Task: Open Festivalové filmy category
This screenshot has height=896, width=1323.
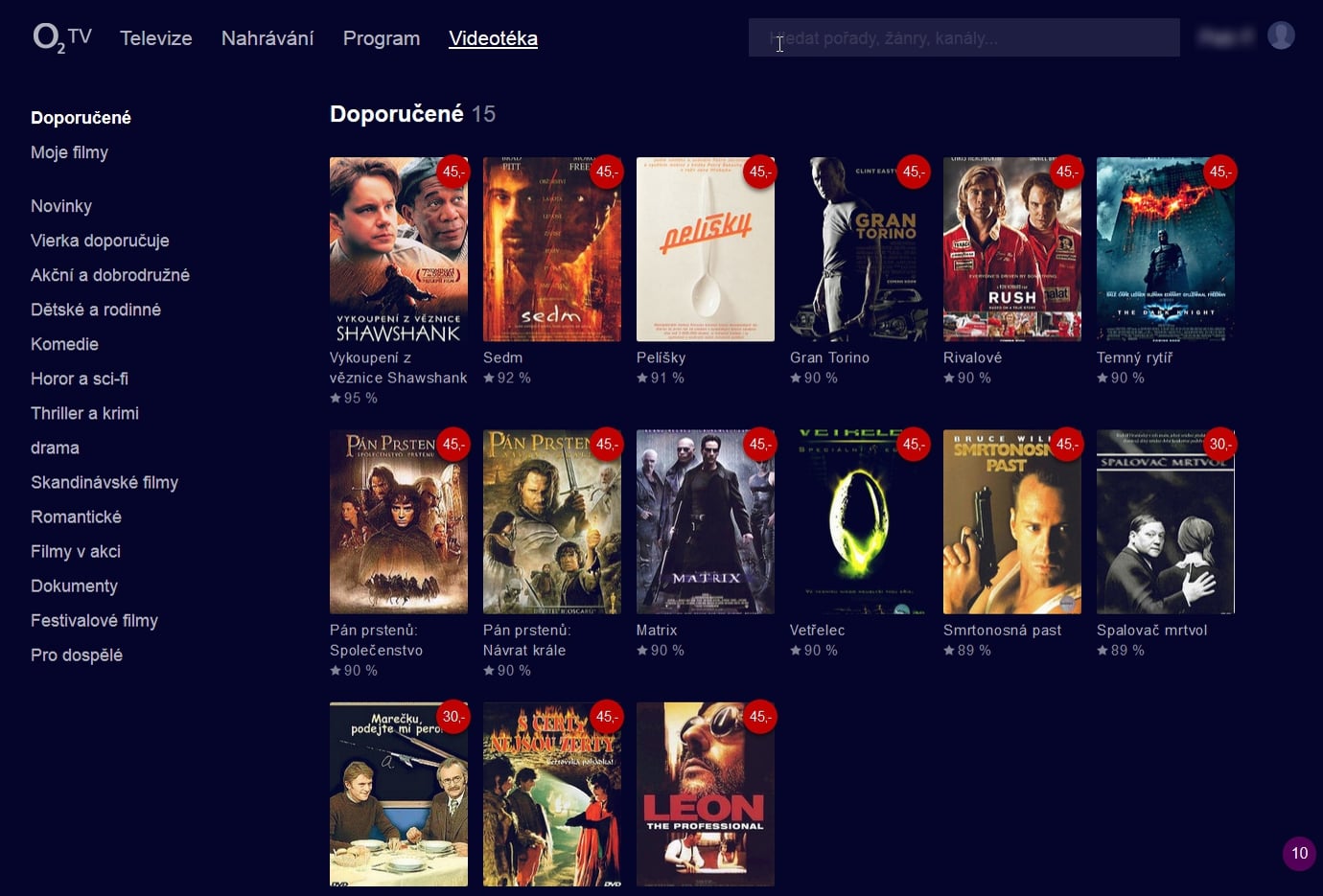Action: coord(94,620)
